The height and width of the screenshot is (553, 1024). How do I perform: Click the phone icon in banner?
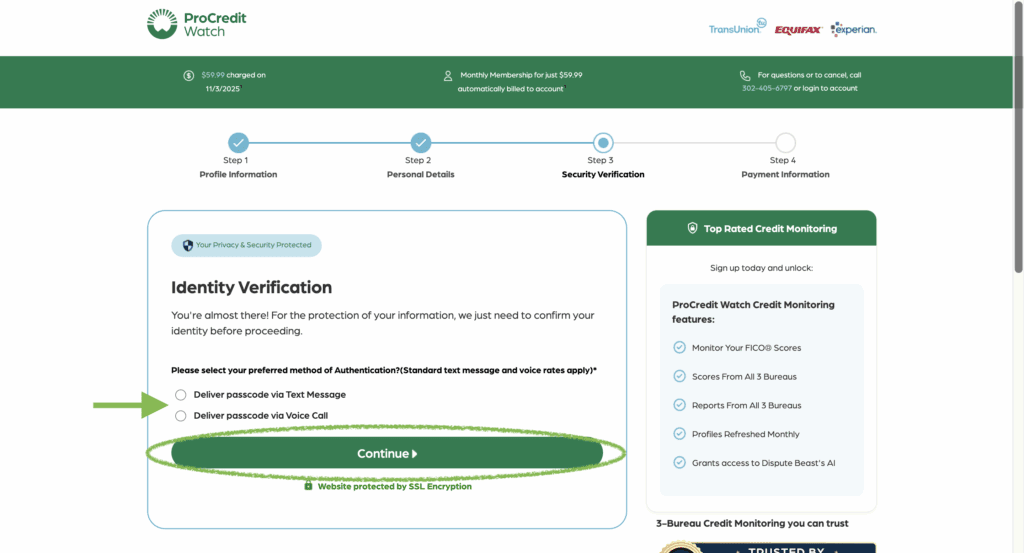click(745, 75)
